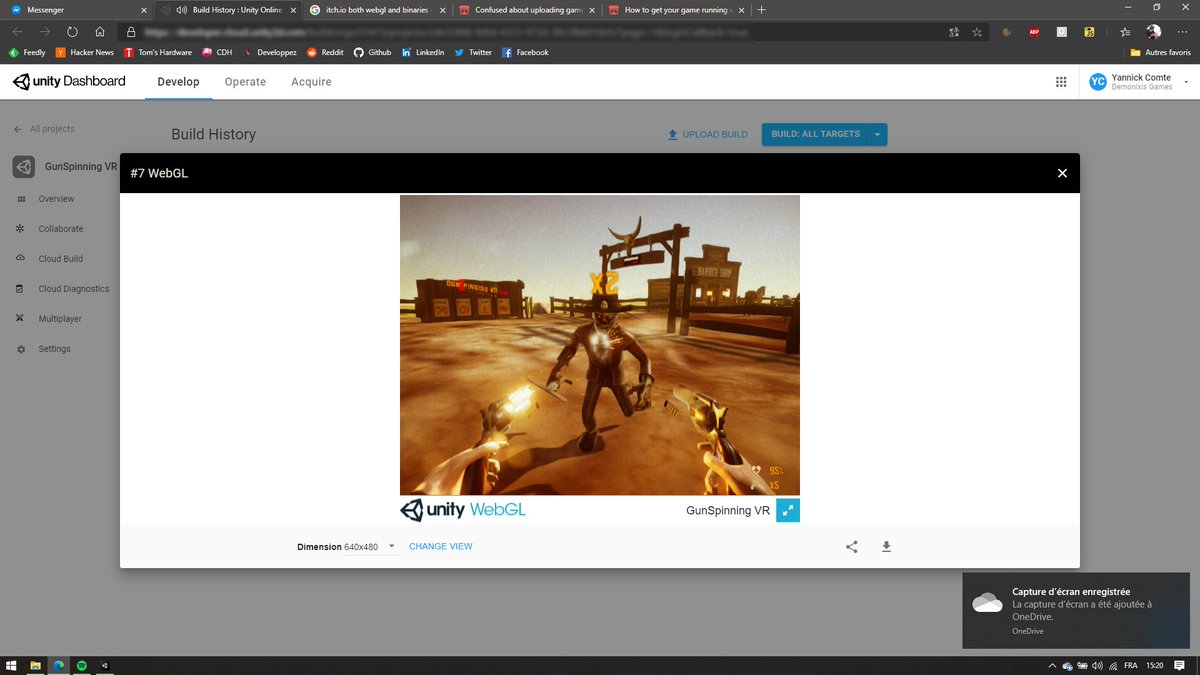Open the ABP extension
The width and height of the screenshot is (1200, 675).
point(1034,32)
